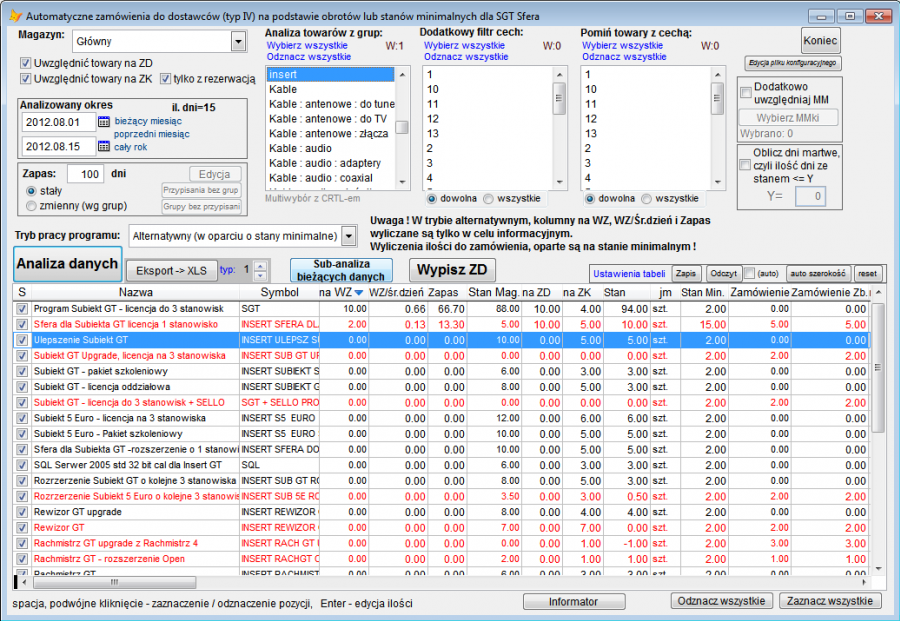Open Edycja pliku konfiguracyjnego
The width and height of the screenshot is (900, 621).
(x=792, y=63)
